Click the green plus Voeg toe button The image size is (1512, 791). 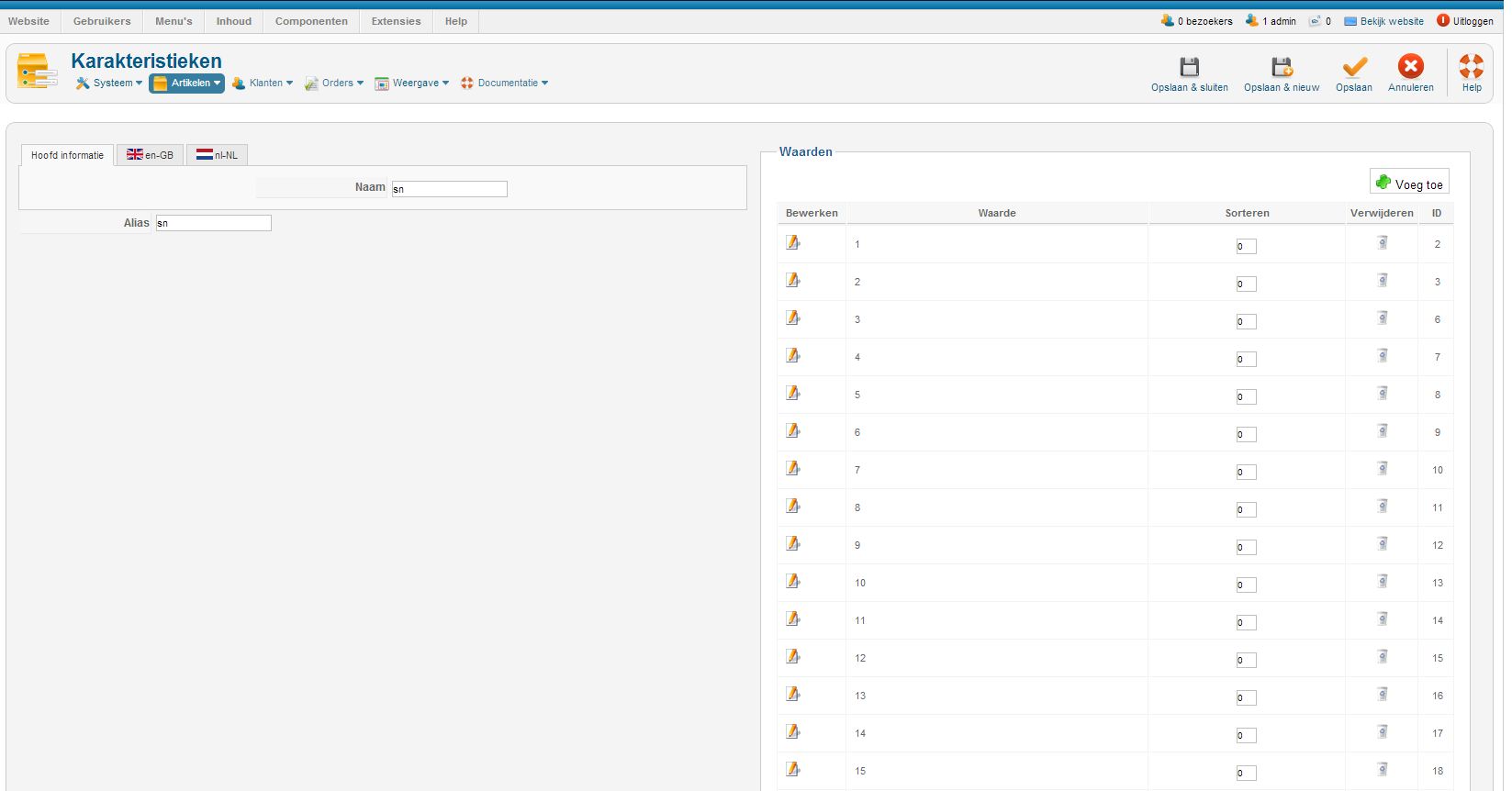click(1409, 182)
